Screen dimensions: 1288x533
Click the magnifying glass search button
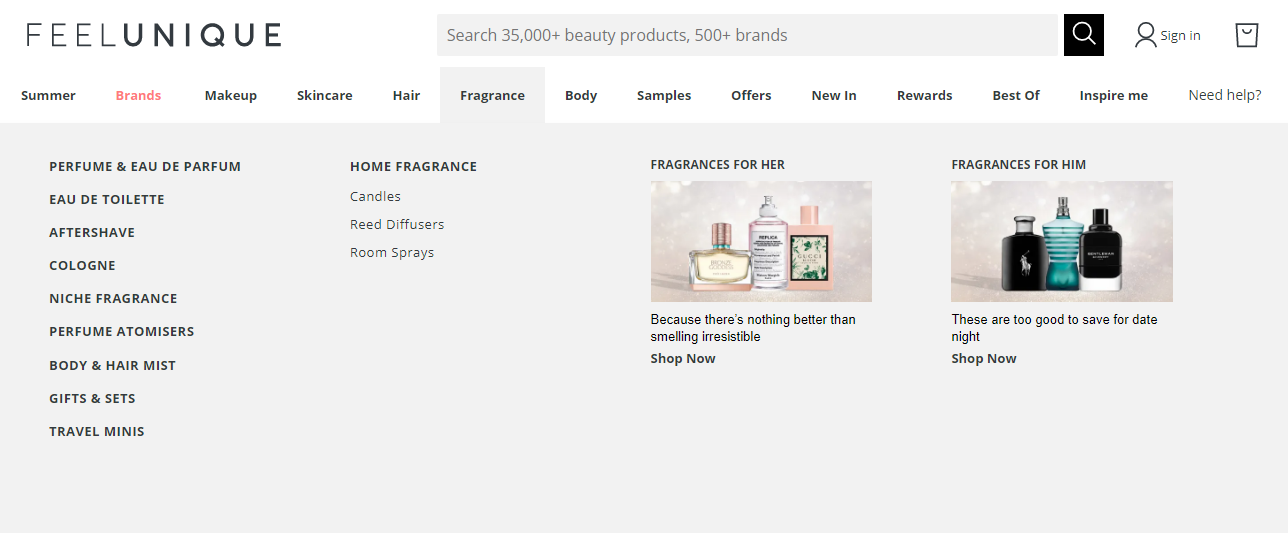click(1083, 35)
